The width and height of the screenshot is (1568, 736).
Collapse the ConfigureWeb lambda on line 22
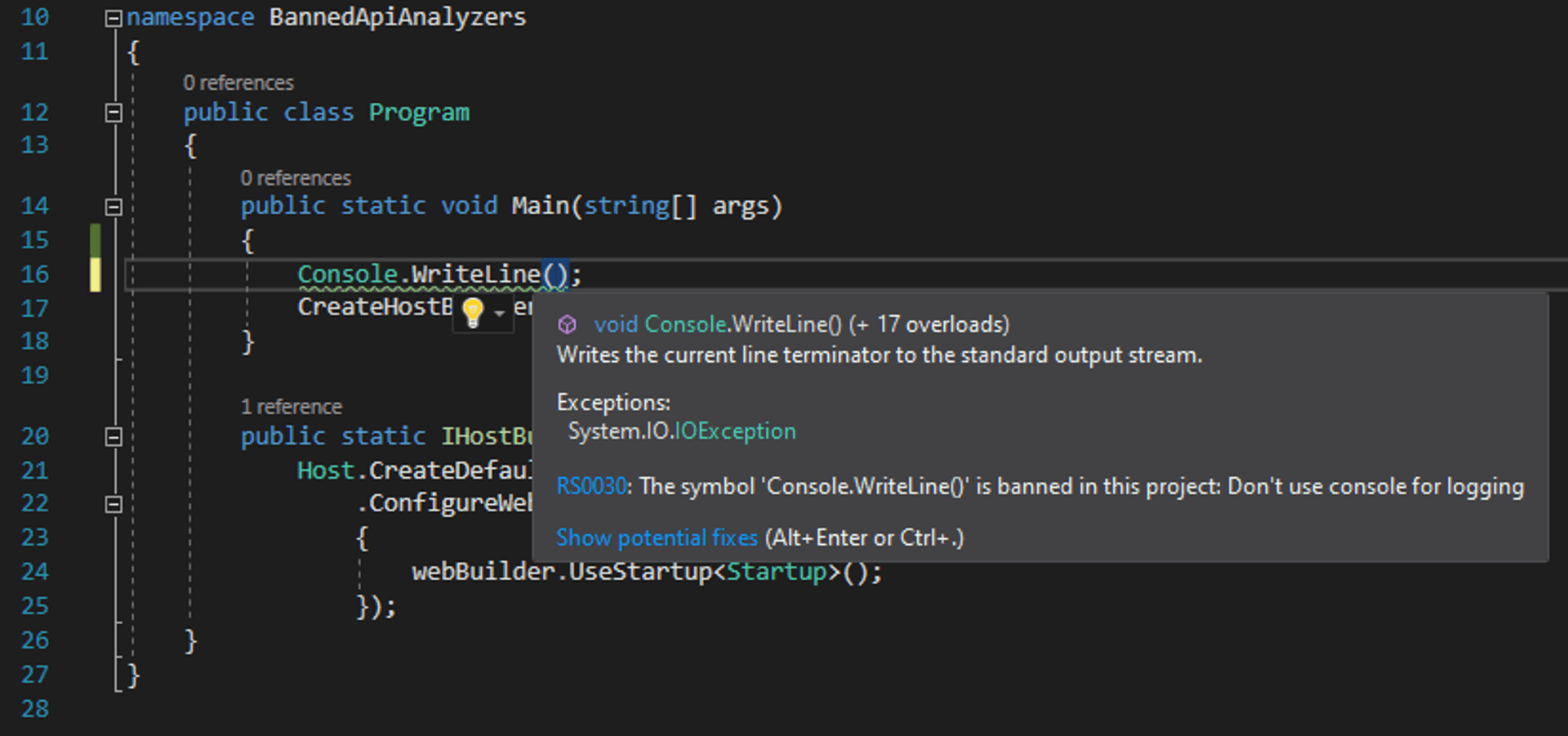tap(114, 503)
